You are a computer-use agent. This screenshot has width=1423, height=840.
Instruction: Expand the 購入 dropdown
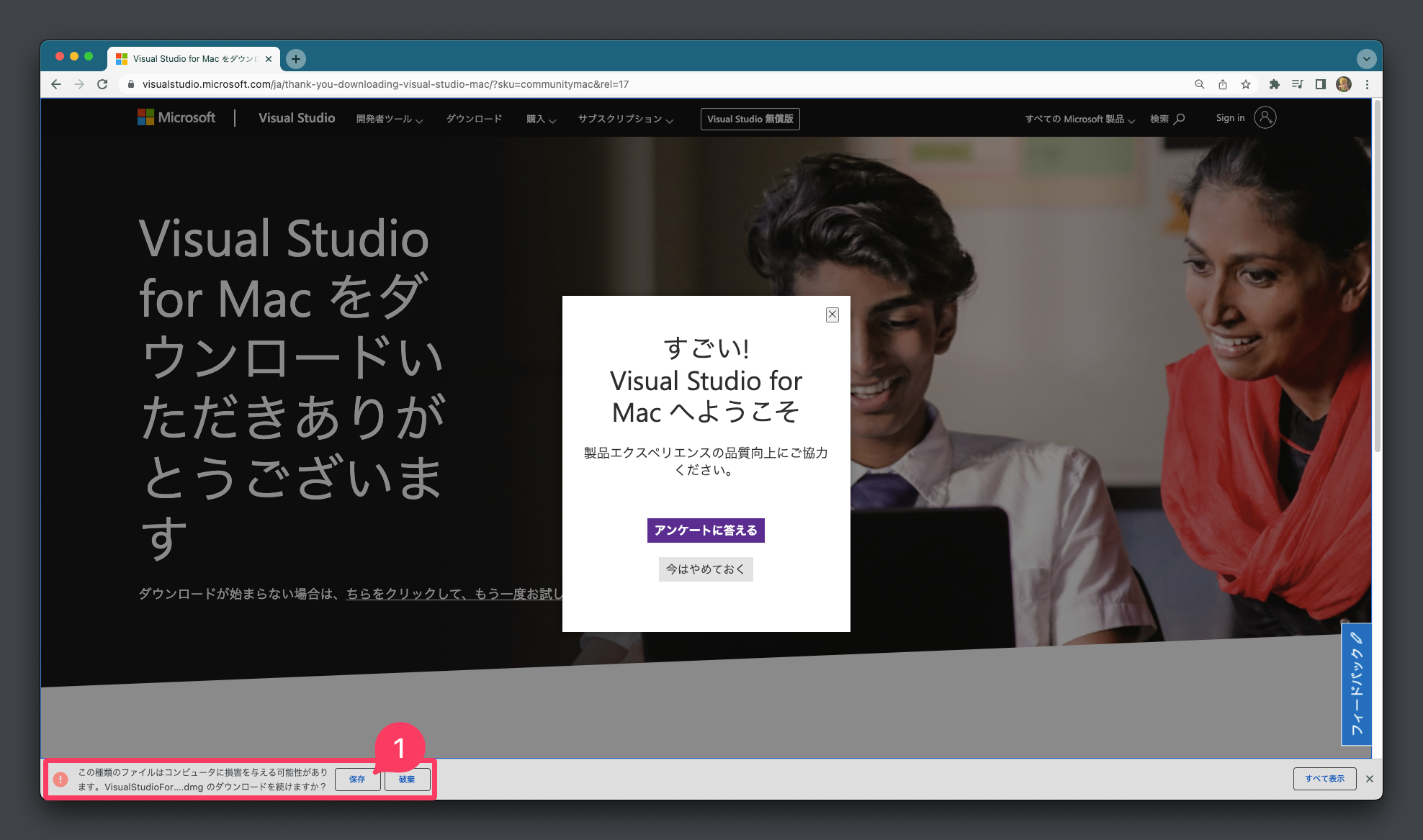[541, 119]
